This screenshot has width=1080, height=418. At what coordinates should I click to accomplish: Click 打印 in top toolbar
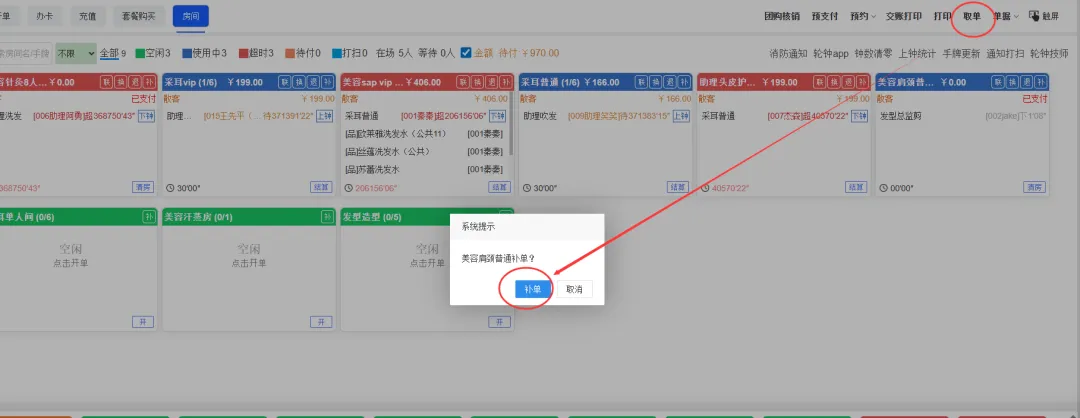[x=942, y=16]
